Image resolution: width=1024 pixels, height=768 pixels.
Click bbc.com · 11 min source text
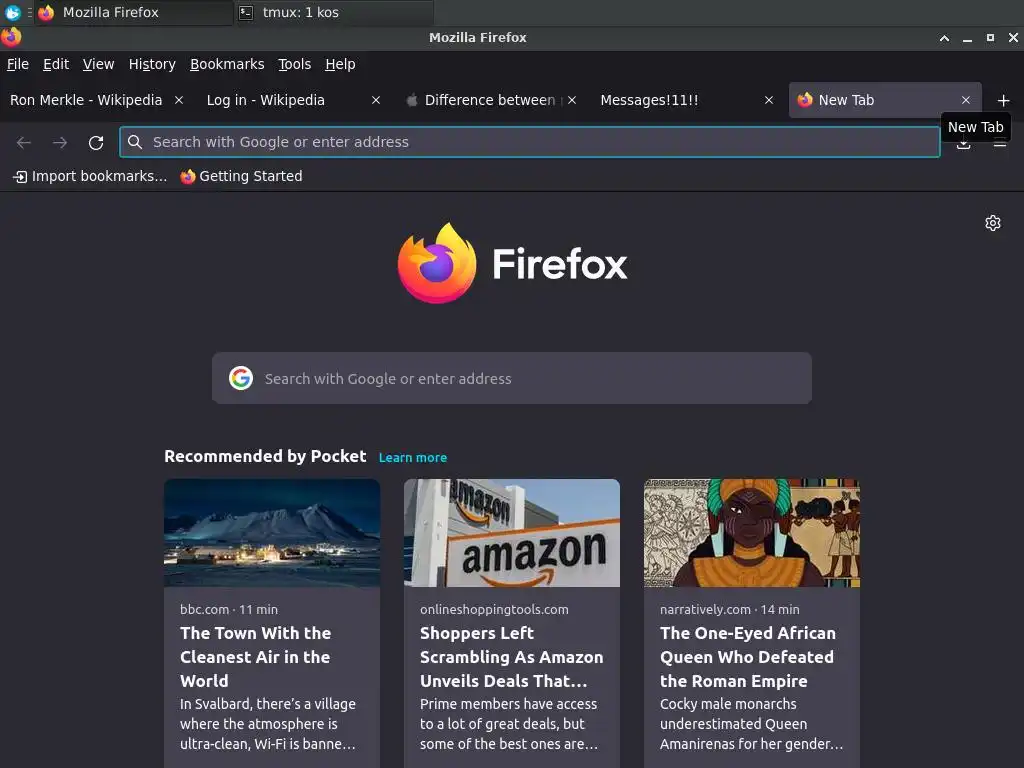coord(229,609)
